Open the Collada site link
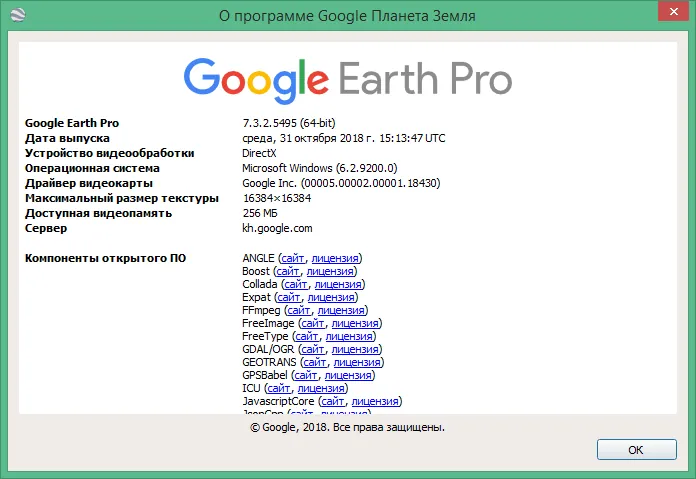696x479 pixels. point(296,284)
